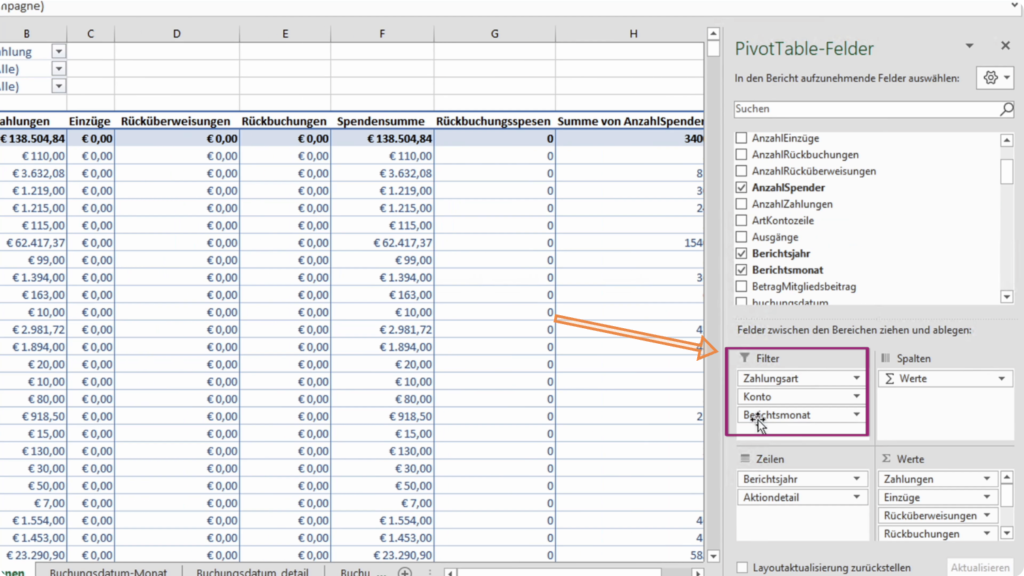Viewport: 1024px width, 576px height.
Task: Click the Spalten area columns icon
Action: tap(886, 358)
